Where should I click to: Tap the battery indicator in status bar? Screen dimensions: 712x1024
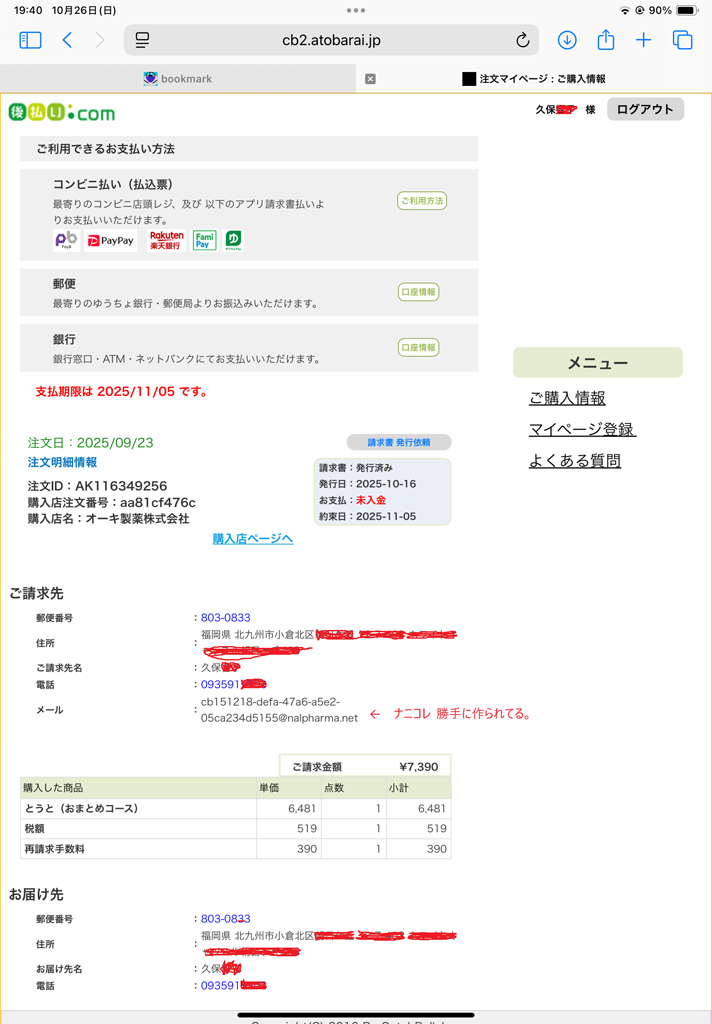(687, 10)
